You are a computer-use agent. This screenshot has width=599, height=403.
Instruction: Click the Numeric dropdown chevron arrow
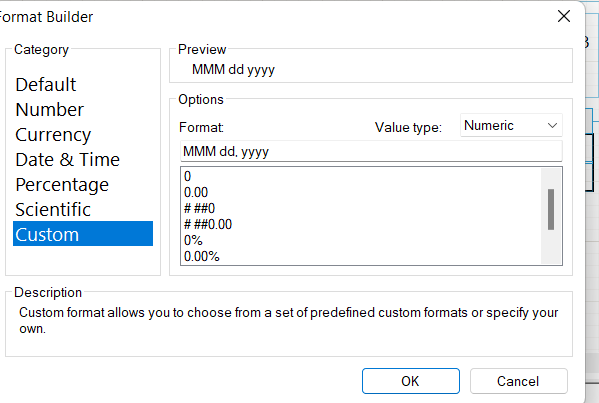(552, 125)
